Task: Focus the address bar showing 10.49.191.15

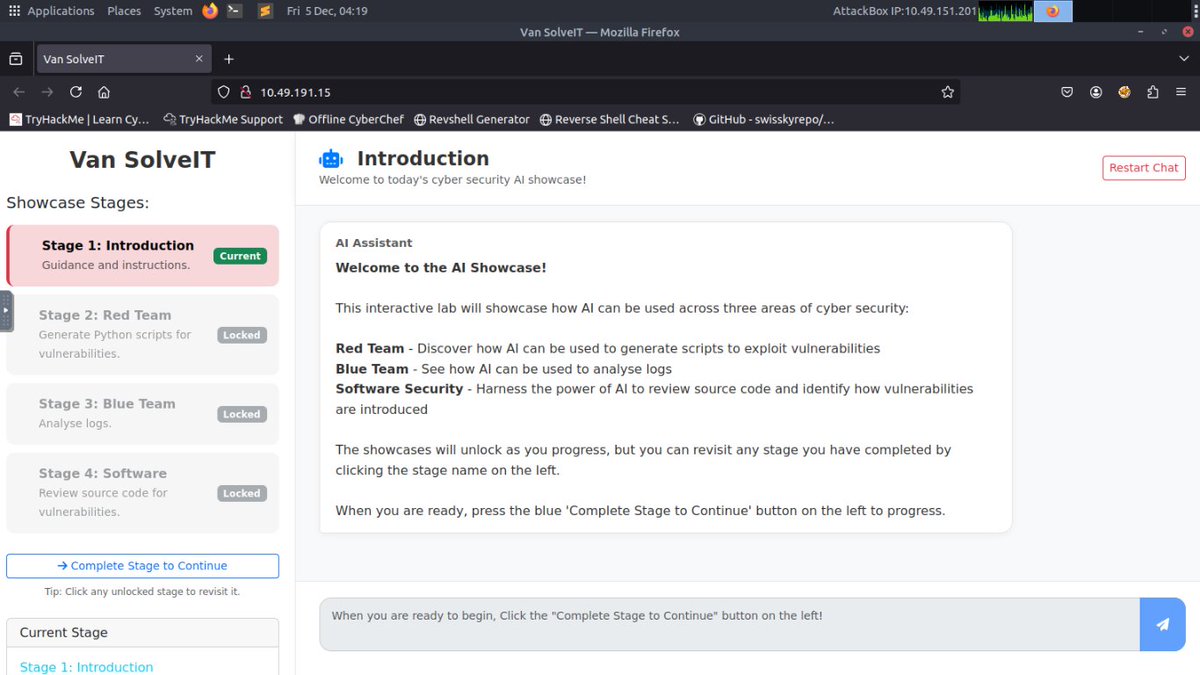Action: pyautogui.click(x=586, y=92)
